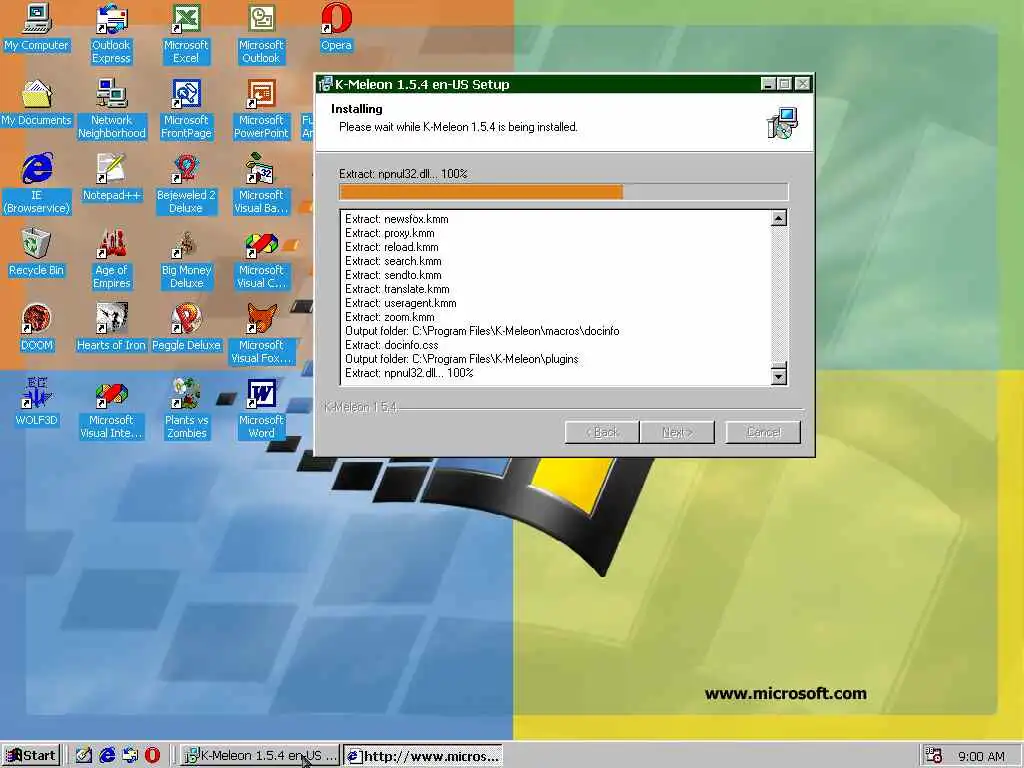Launch Microsoft FrontPage shortcut

point(186,109)
